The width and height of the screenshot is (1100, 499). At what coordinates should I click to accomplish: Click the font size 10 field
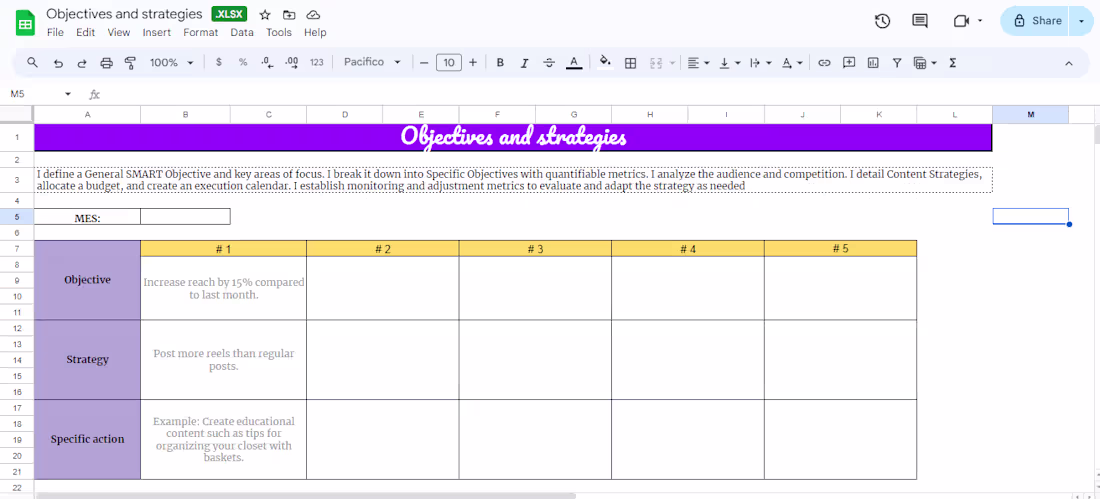448,62
